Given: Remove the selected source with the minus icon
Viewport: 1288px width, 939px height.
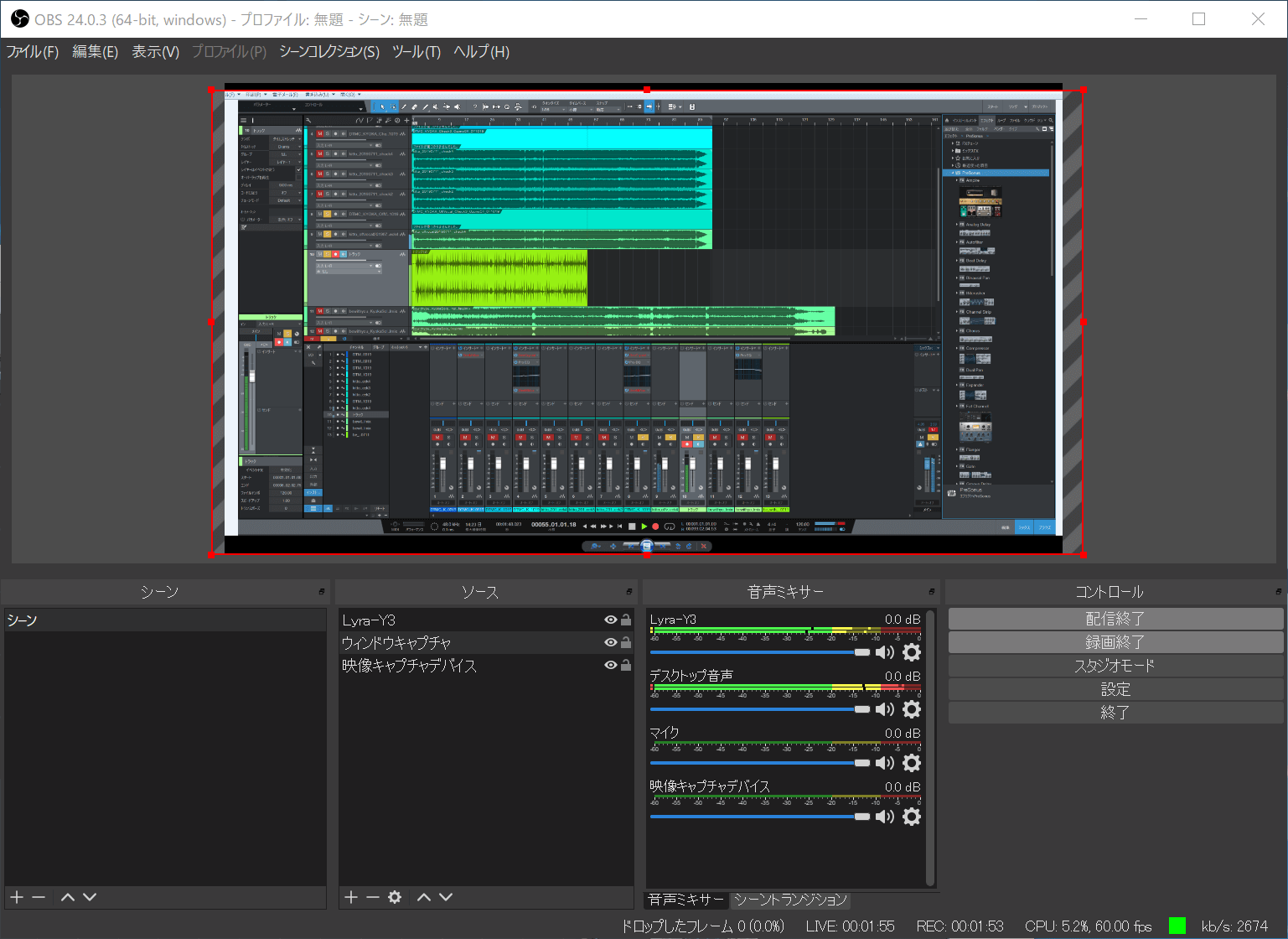Looking at the screenshot, I should 373,897.
